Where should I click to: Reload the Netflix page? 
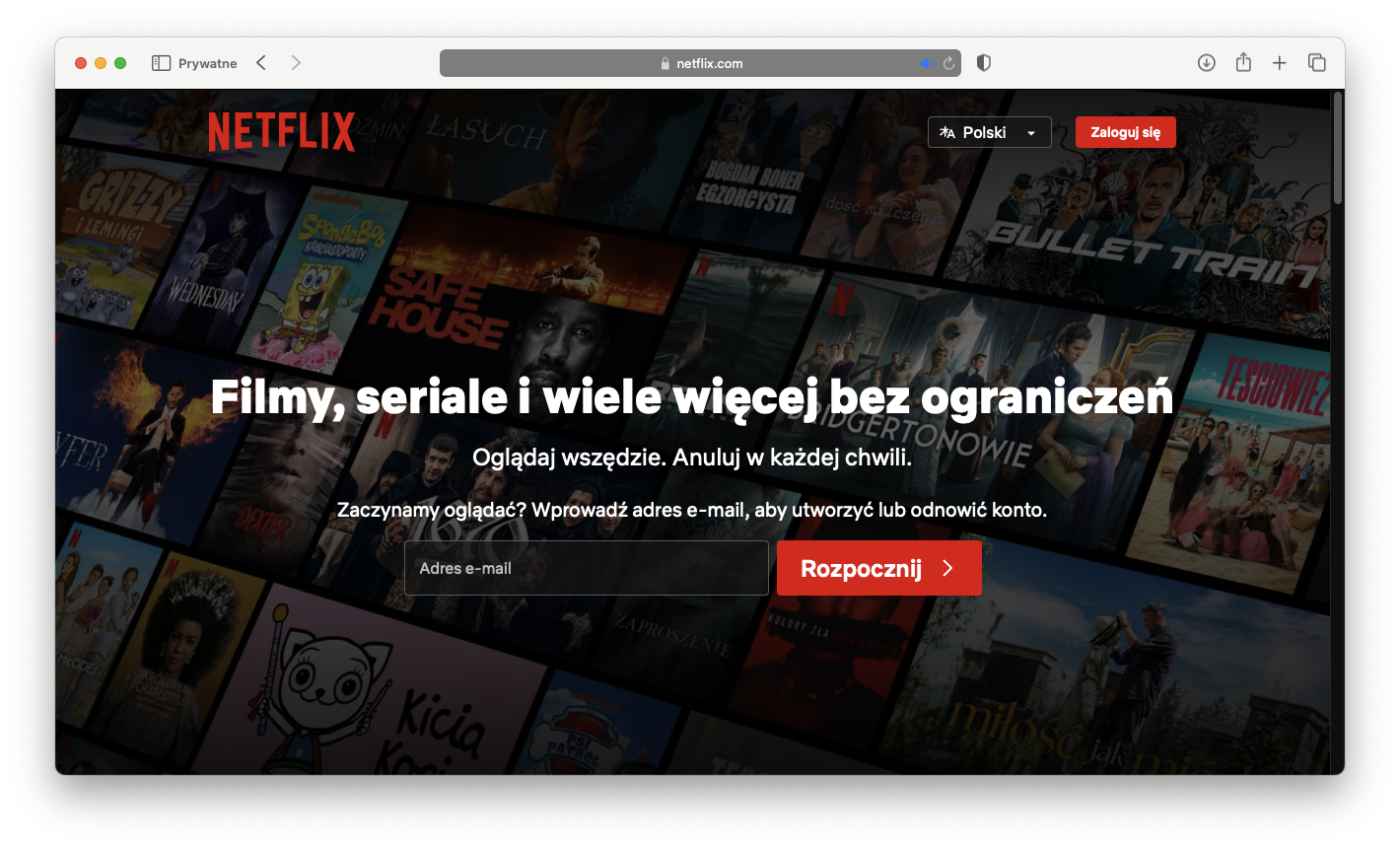pyautogui.click(x=947, y=62)
